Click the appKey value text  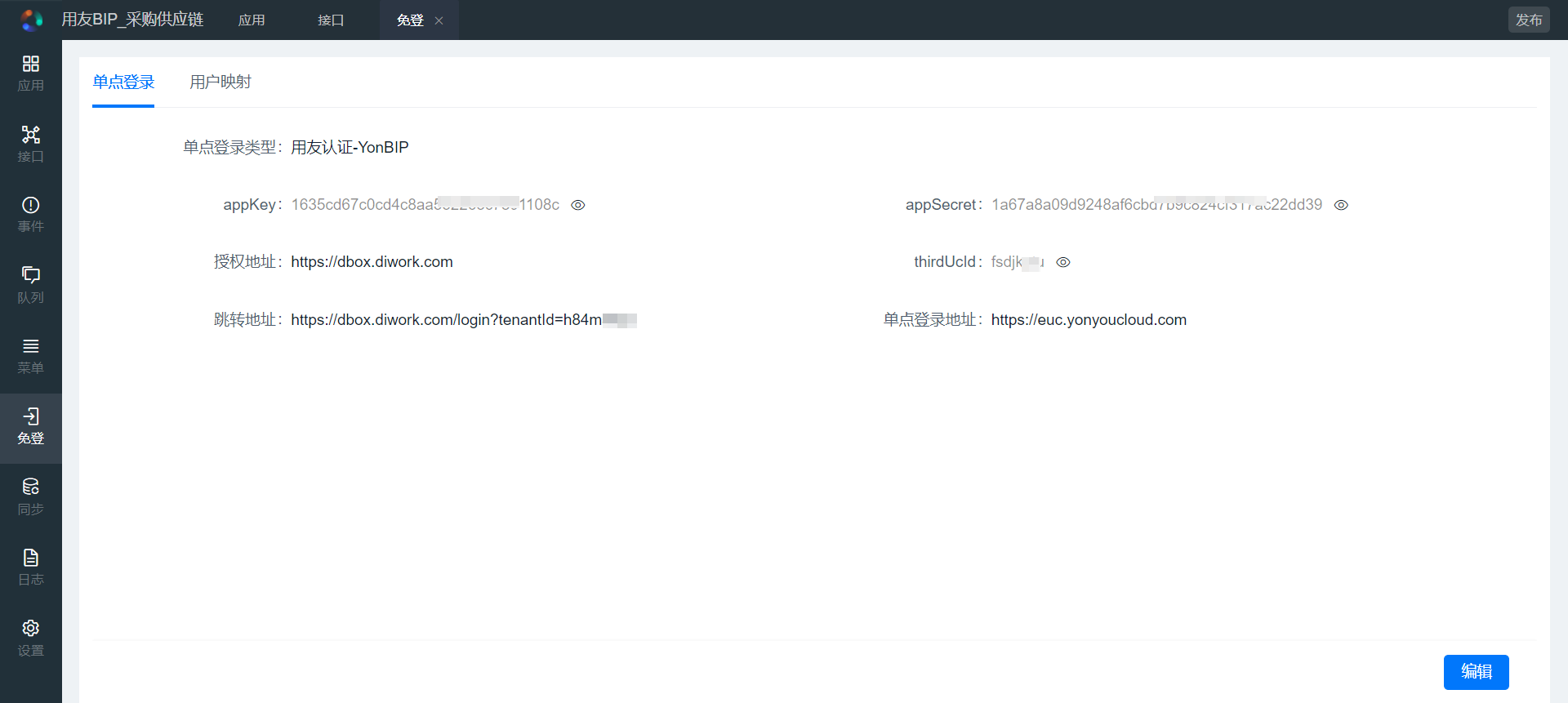[x=425, y=205]
